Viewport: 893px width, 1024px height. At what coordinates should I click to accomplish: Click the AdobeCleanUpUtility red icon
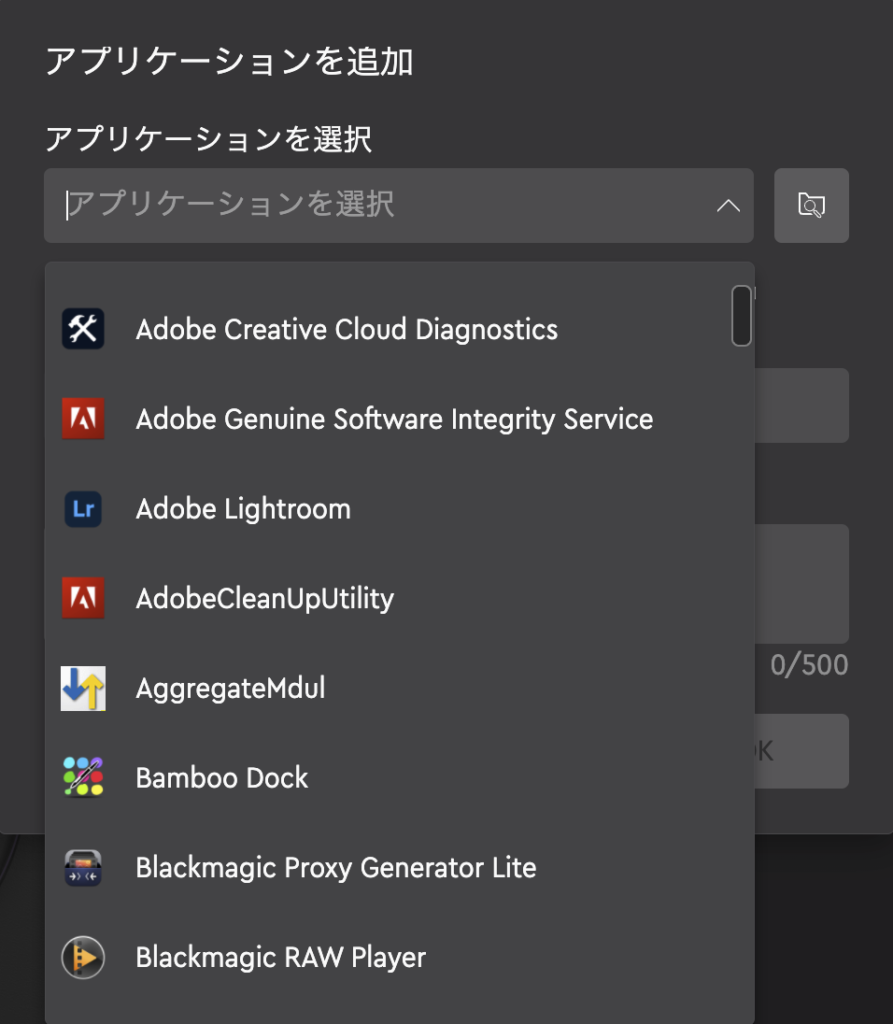[83, 598]
